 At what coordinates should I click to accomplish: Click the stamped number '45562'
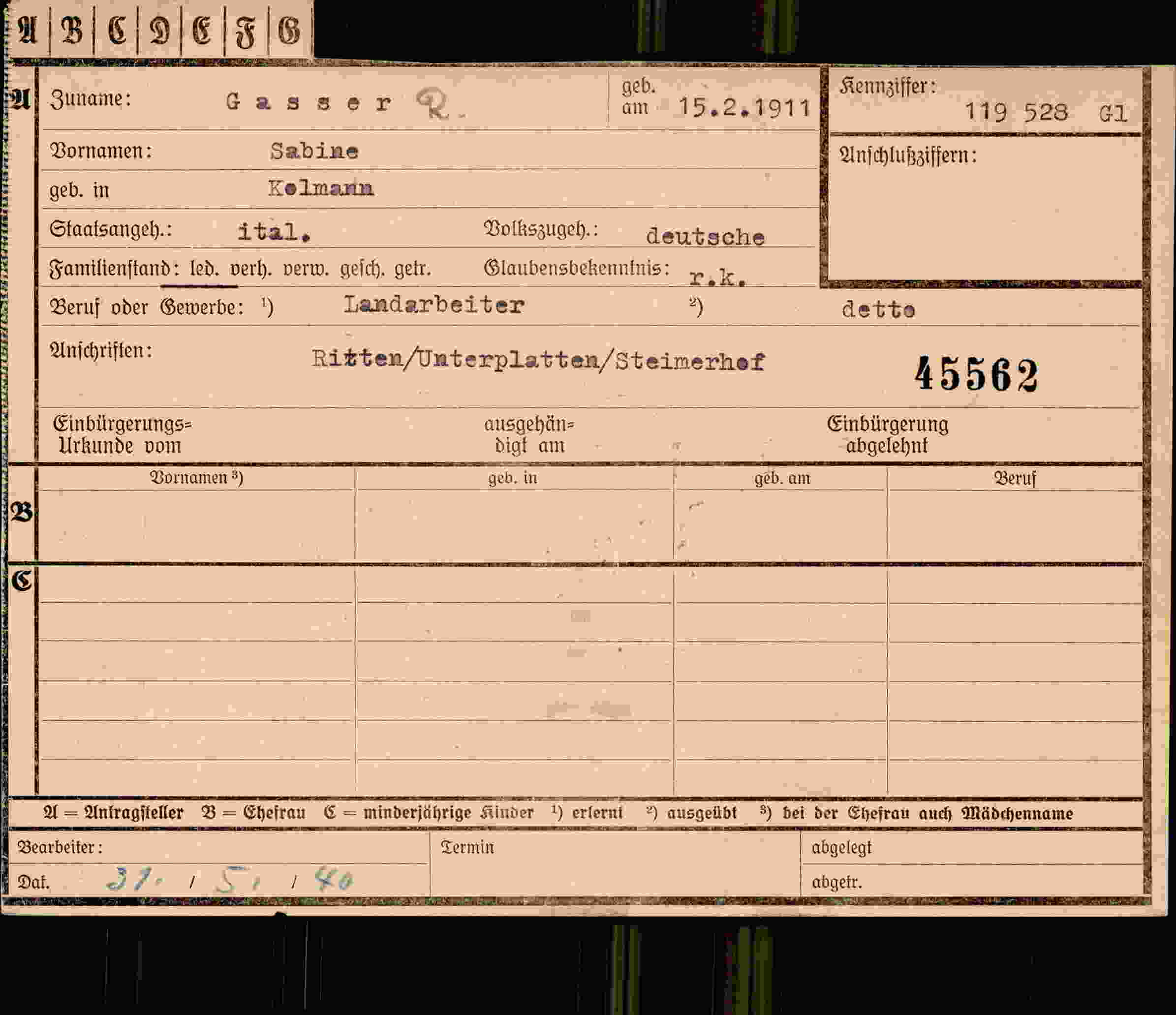pyautogui.click(x=976, y=374)
